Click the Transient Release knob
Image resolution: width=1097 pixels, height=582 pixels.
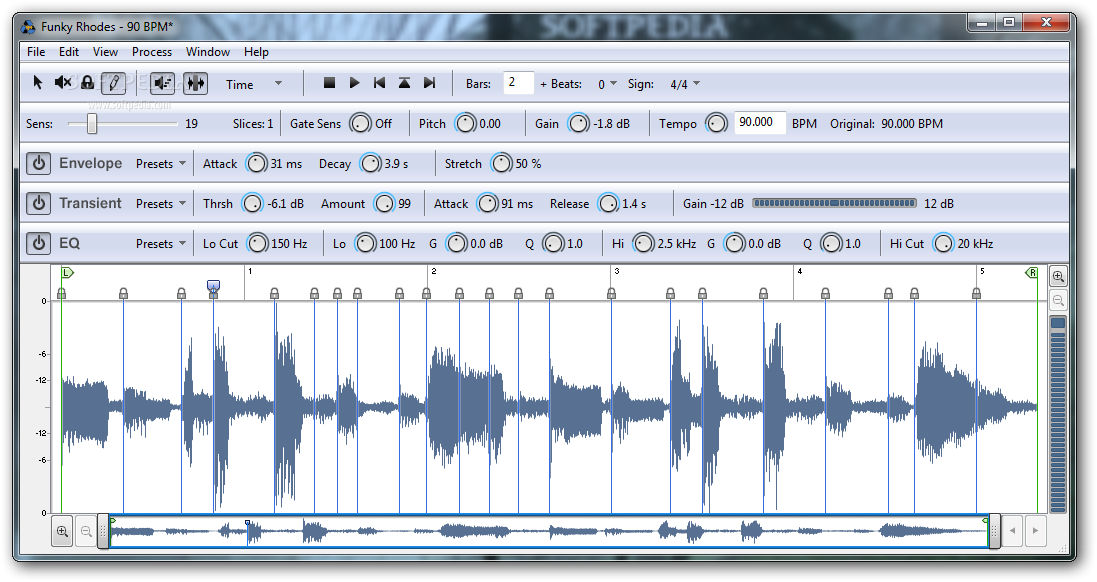[x=609, y=204]
